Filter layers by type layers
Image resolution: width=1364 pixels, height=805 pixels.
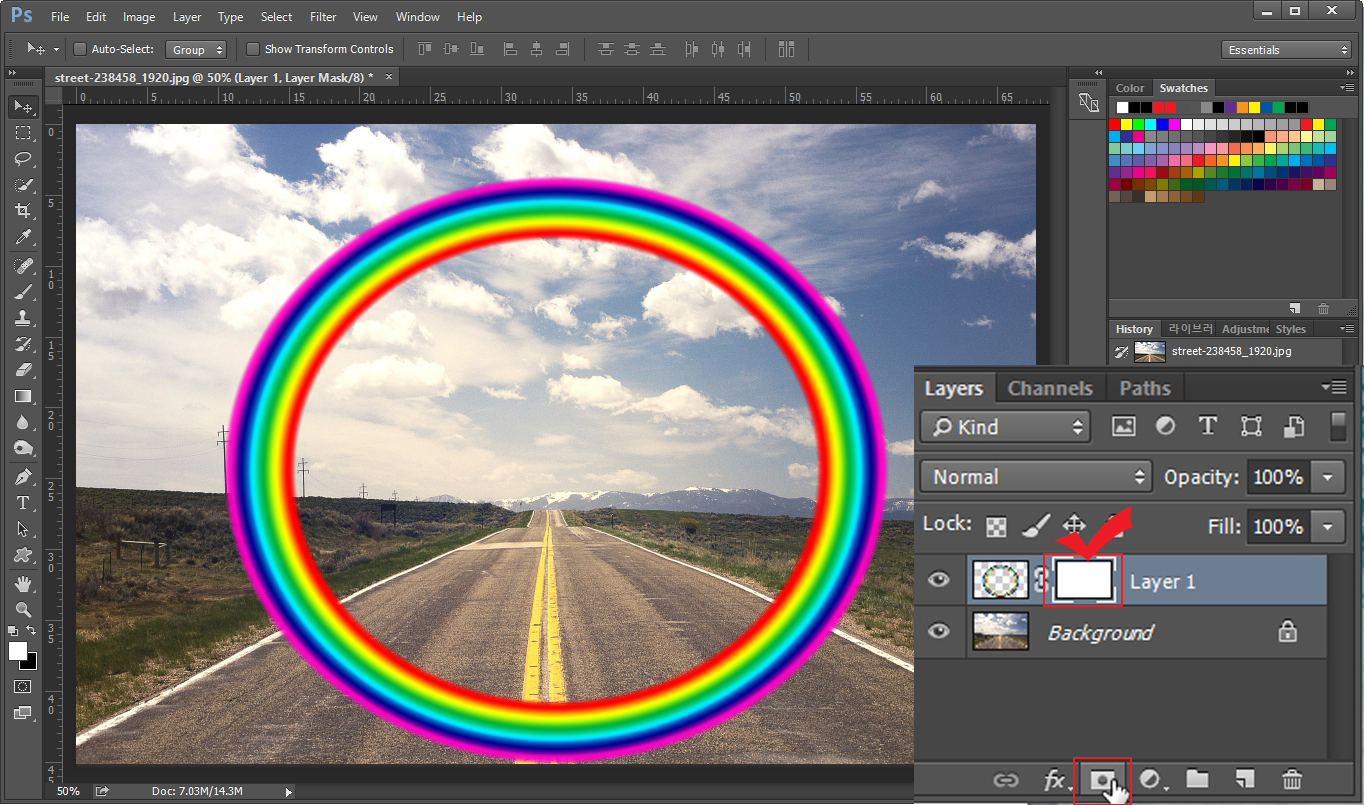(1208, 426)
